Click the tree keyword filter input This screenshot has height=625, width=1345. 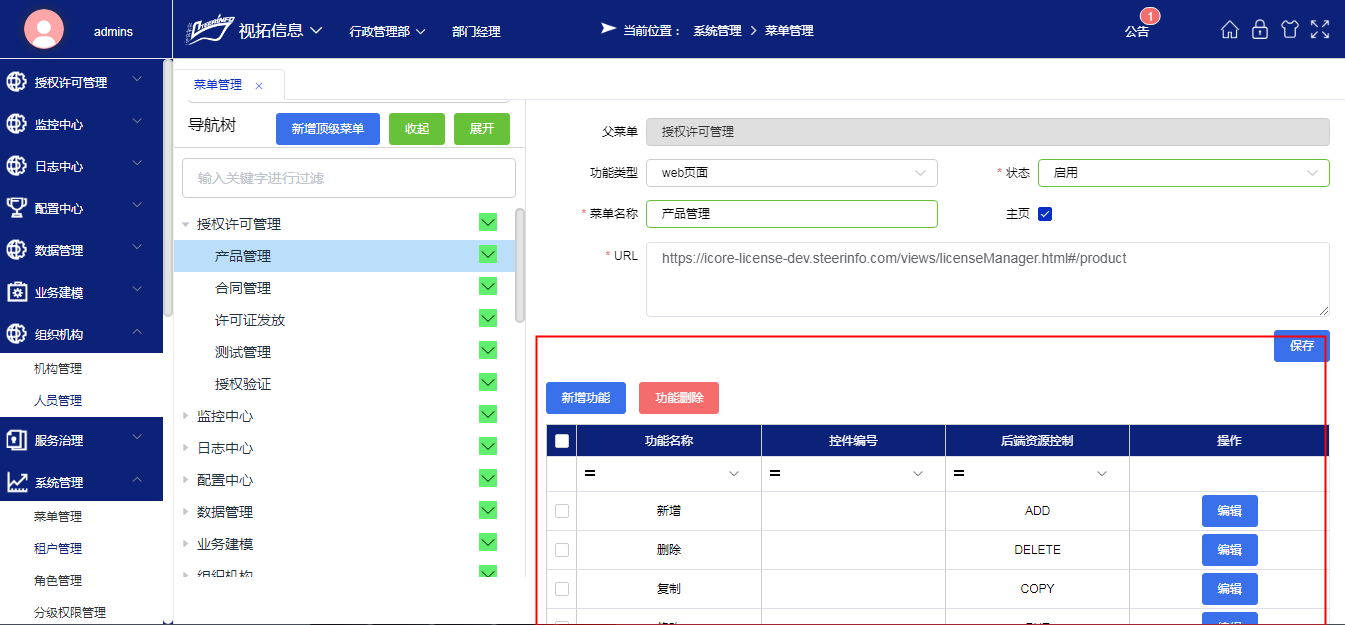point(349,178)
